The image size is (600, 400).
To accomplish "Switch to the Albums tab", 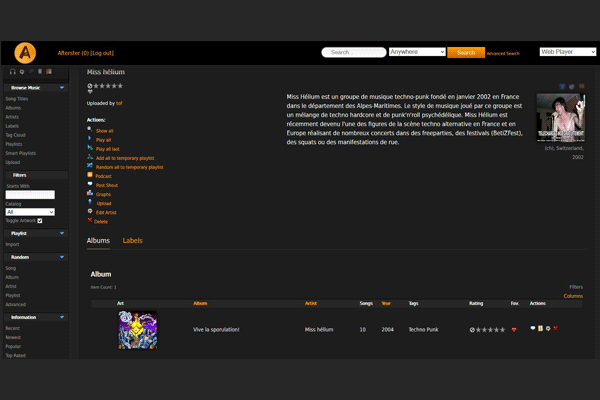I will (x=98, y=241).
